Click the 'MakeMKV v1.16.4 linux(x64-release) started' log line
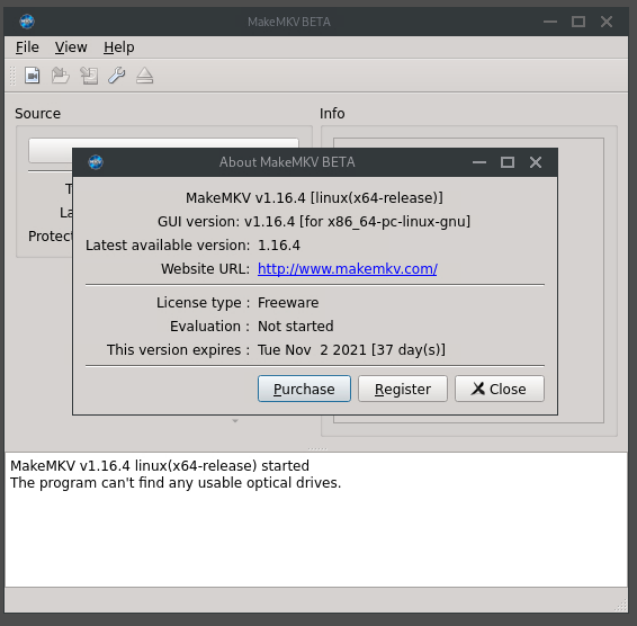Screen dimensions: 637x626 (160, 466)
